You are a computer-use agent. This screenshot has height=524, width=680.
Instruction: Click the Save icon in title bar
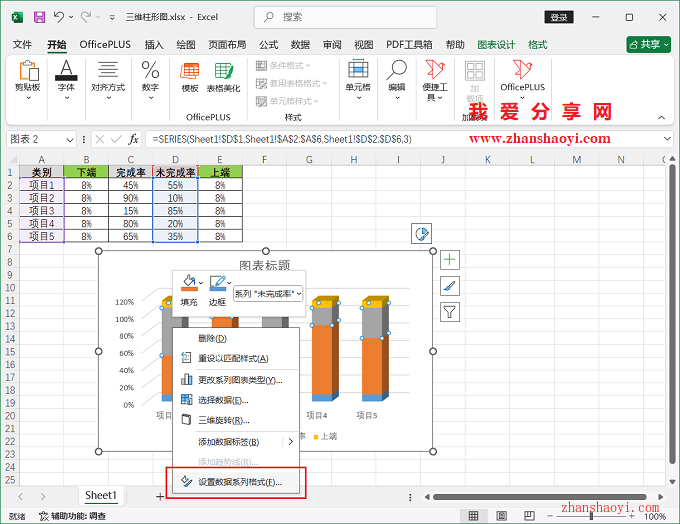(x=39, y=17)
